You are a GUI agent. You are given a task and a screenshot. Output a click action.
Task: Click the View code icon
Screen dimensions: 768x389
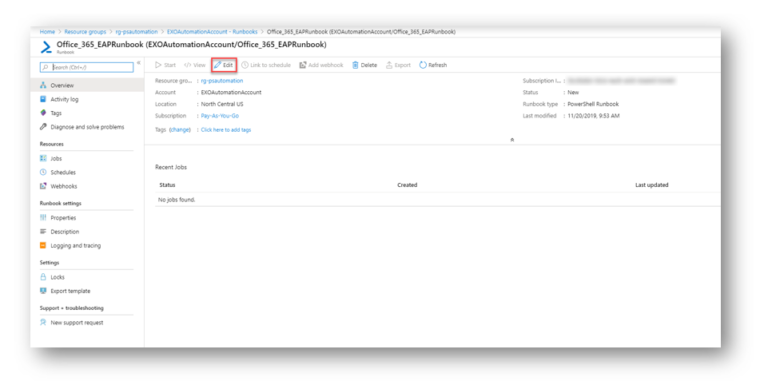click(x=187, y=65)
